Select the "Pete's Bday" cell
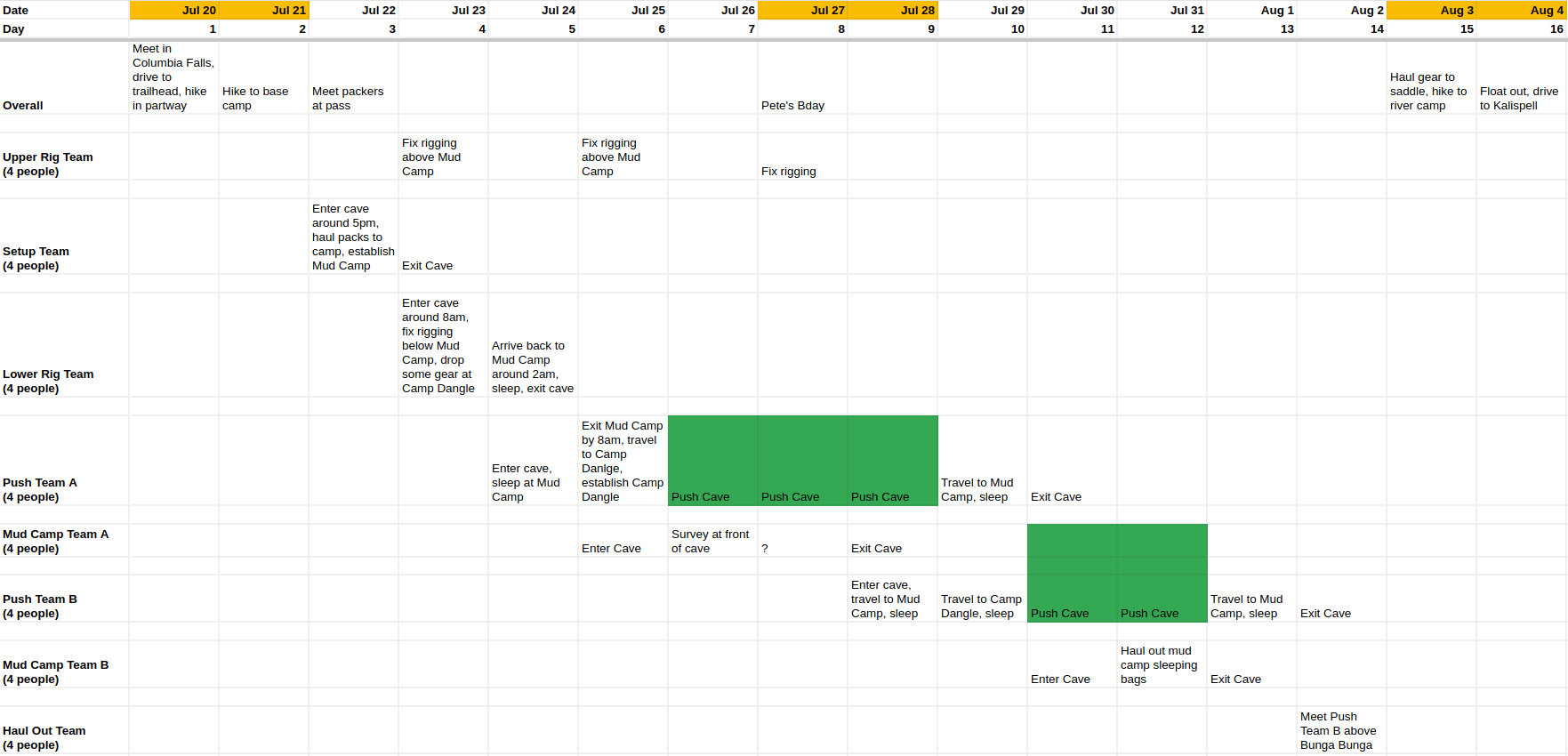Screen dimensions: 1568x756 pos(803,77)
